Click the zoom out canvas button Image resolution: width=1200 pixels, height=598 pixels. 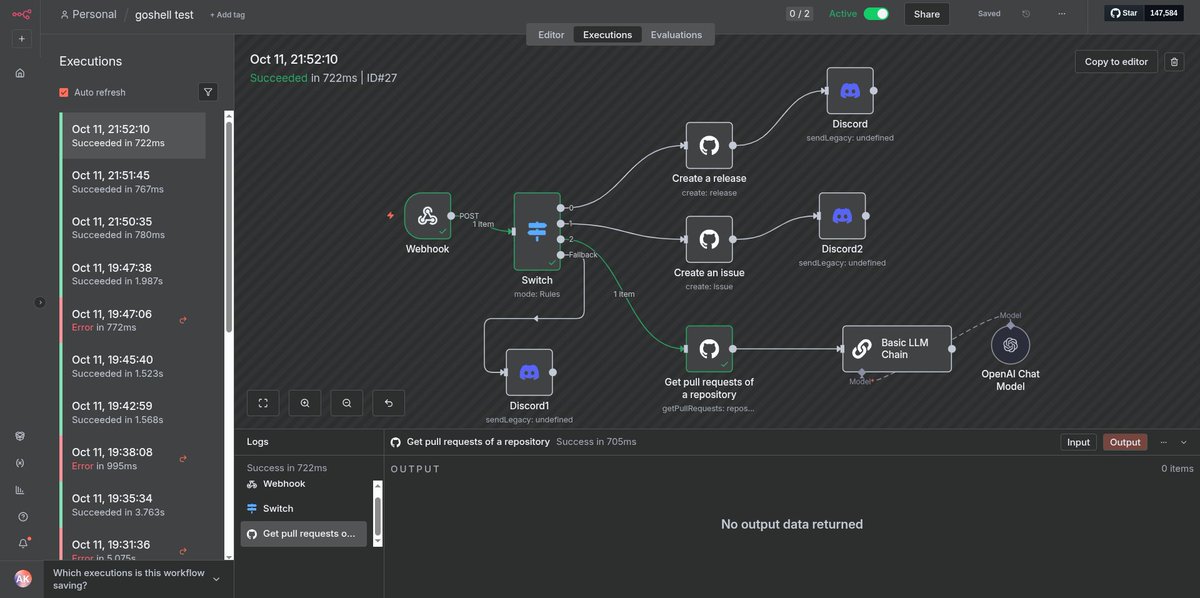pos(347,402)
